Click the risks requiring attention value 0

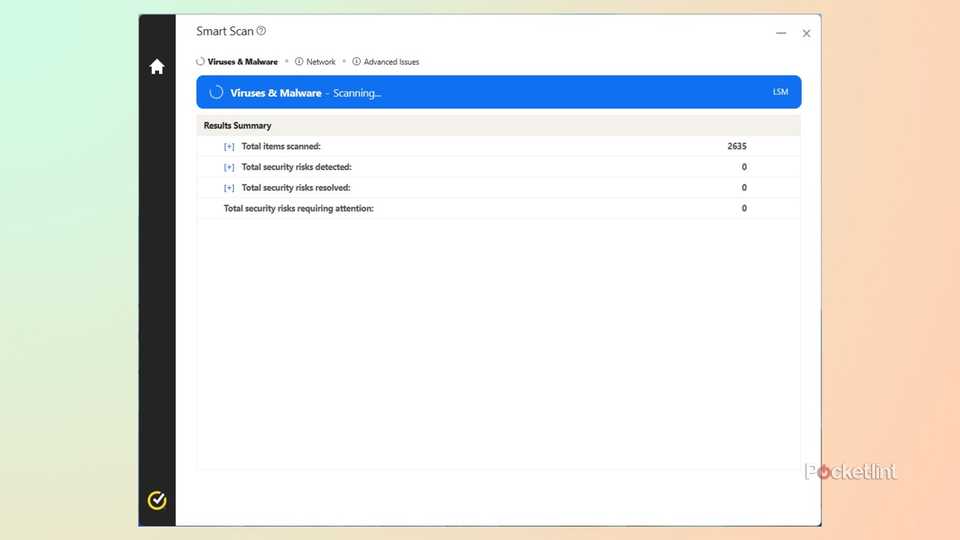744,209
